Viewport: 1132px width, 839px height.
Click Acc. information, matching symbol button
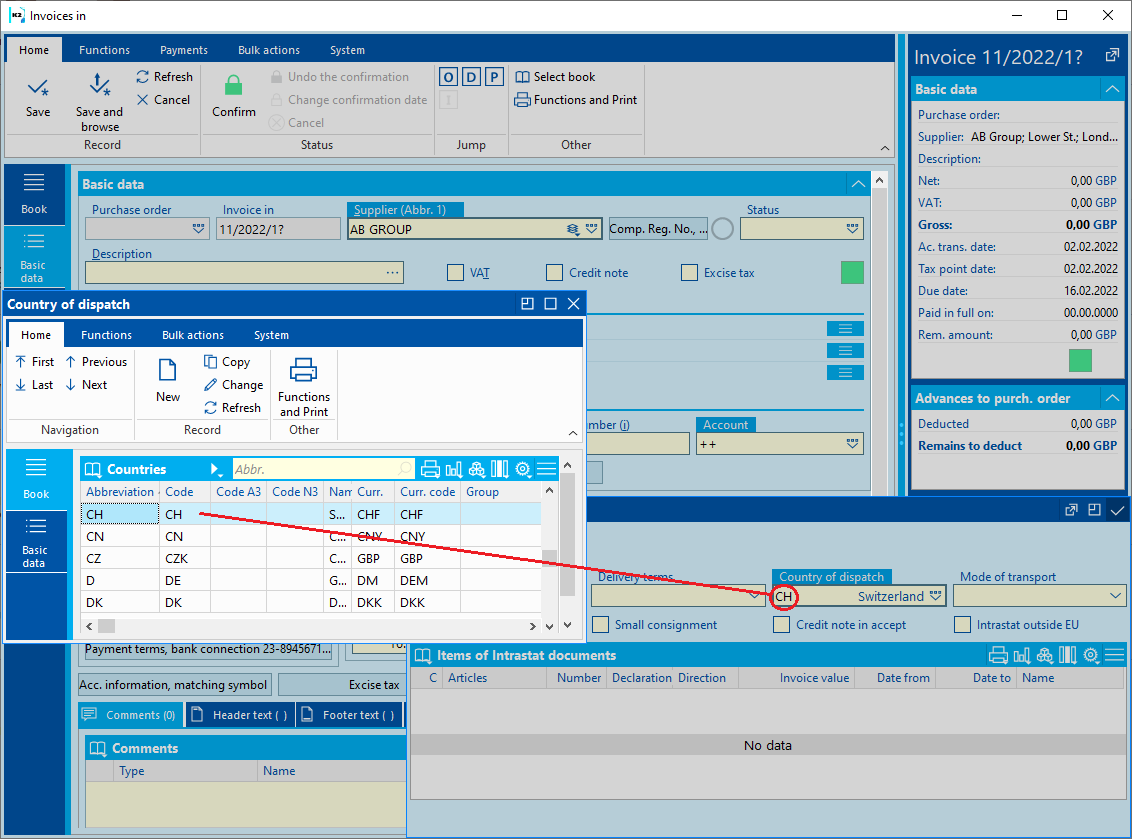pos(173,684)
